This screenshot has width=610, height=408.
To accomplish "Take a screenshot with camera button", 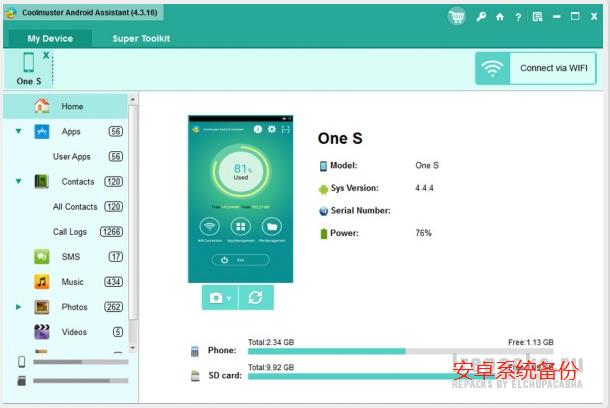I will [216, 298].
